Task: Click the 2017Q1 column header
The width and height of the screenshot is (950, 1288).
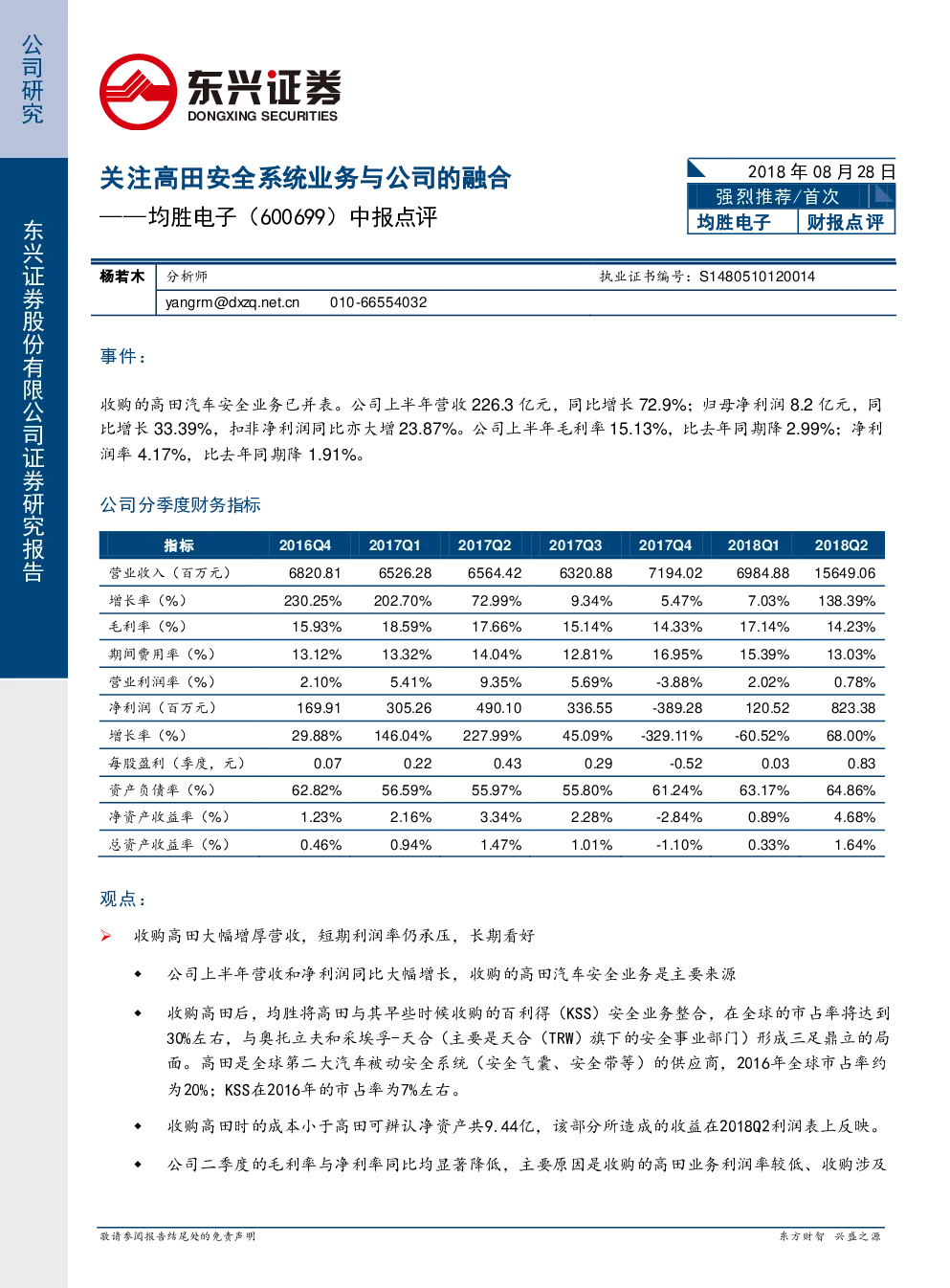Action: click(x=395, y=545)
